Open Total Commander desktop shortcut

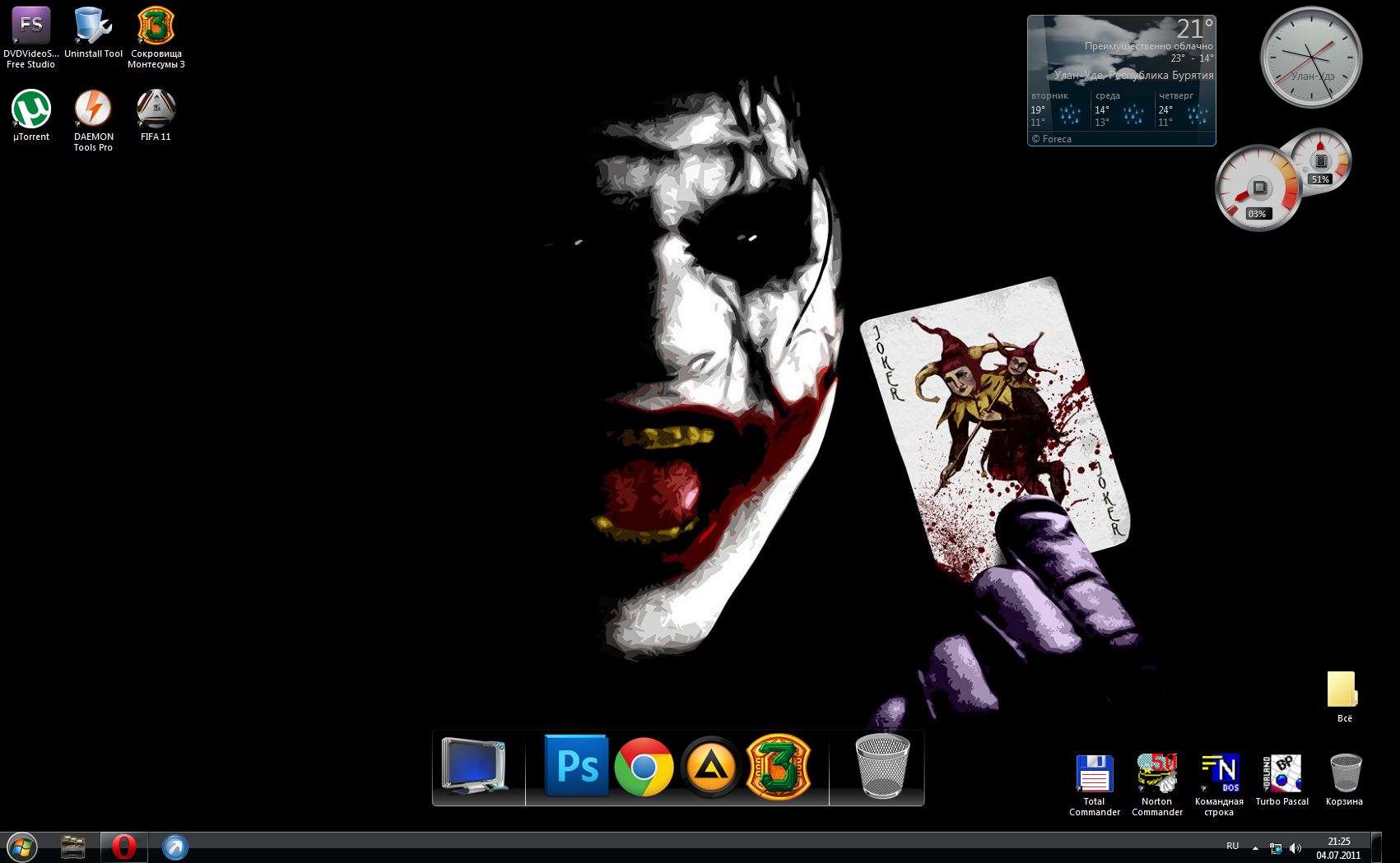(x=1094, y=775)
